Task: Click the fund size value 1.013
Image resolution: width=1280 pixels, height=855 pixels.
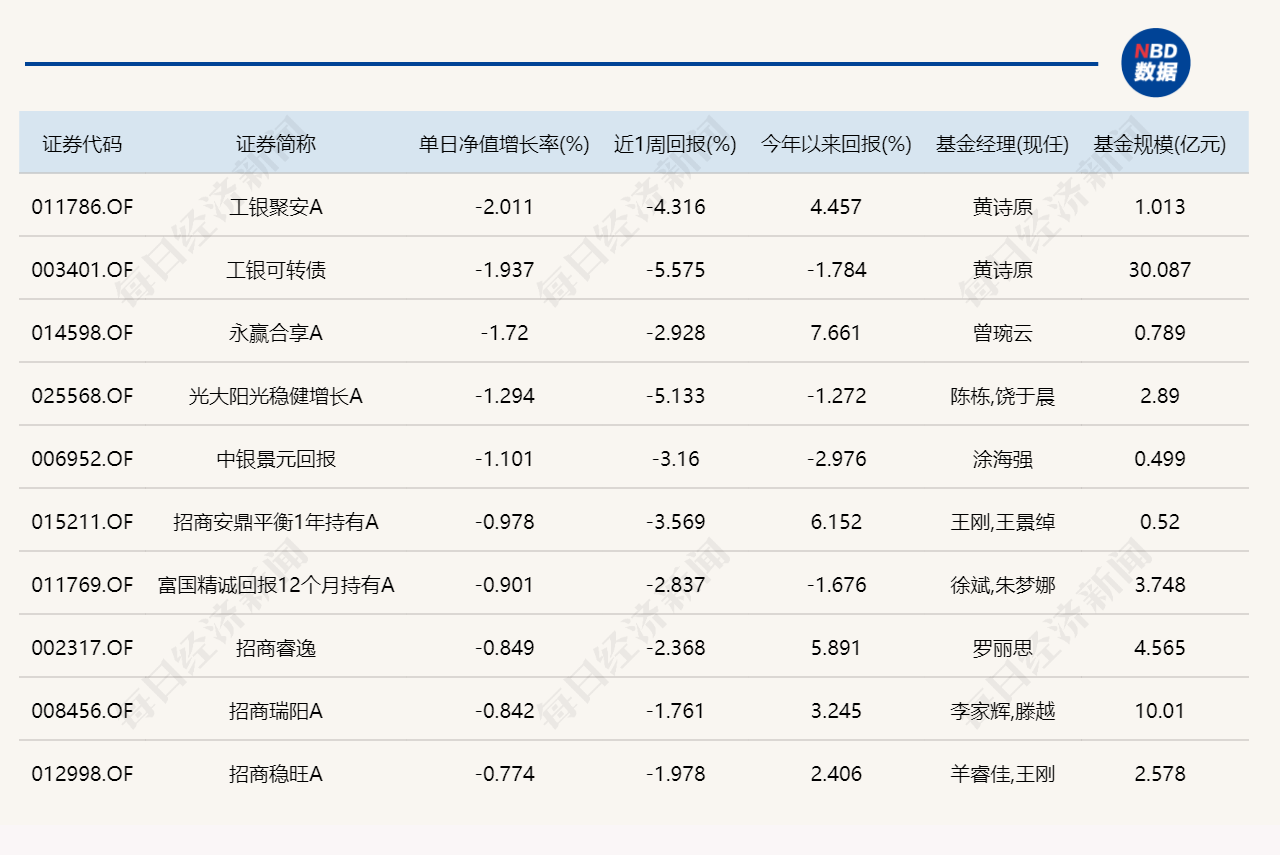Action: coord(1160,207)
